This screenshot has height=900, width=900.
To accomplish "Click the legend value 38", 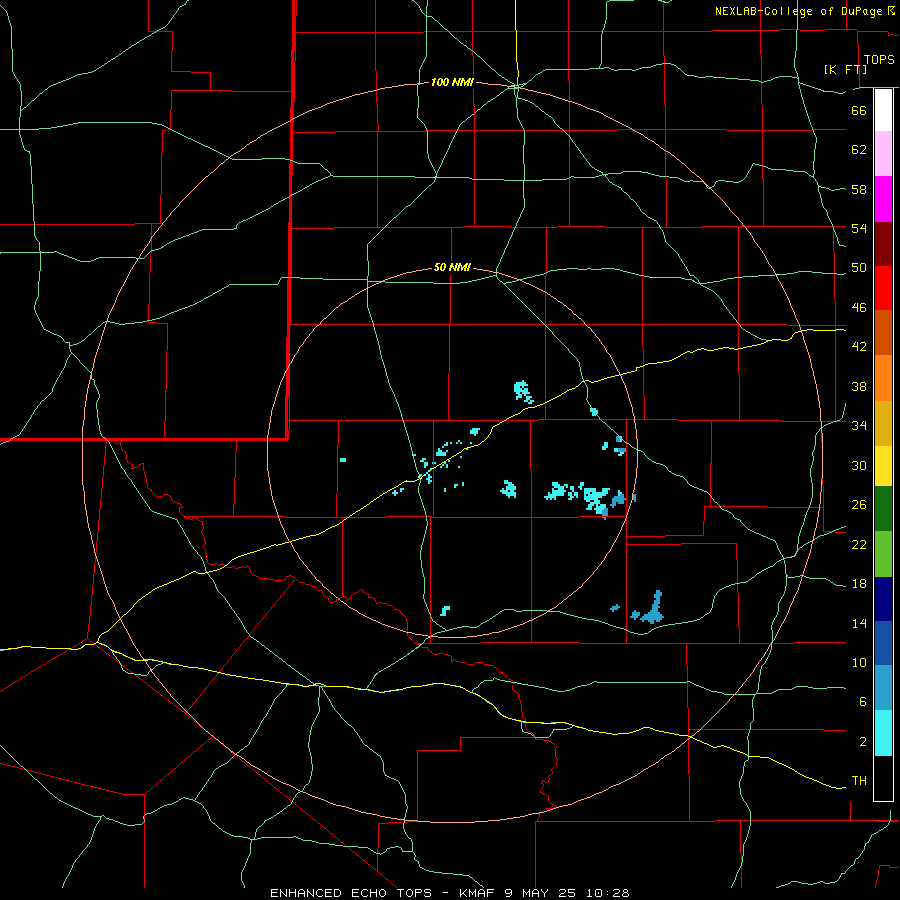I will [859, 386].
